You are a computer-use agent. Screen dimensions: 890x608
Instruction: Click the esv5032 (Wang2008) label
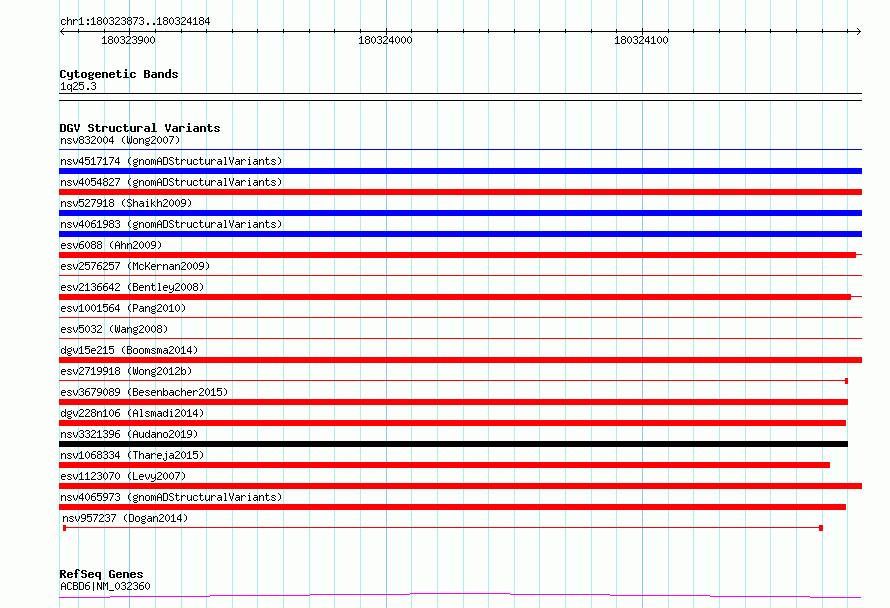tap(114, 329)
